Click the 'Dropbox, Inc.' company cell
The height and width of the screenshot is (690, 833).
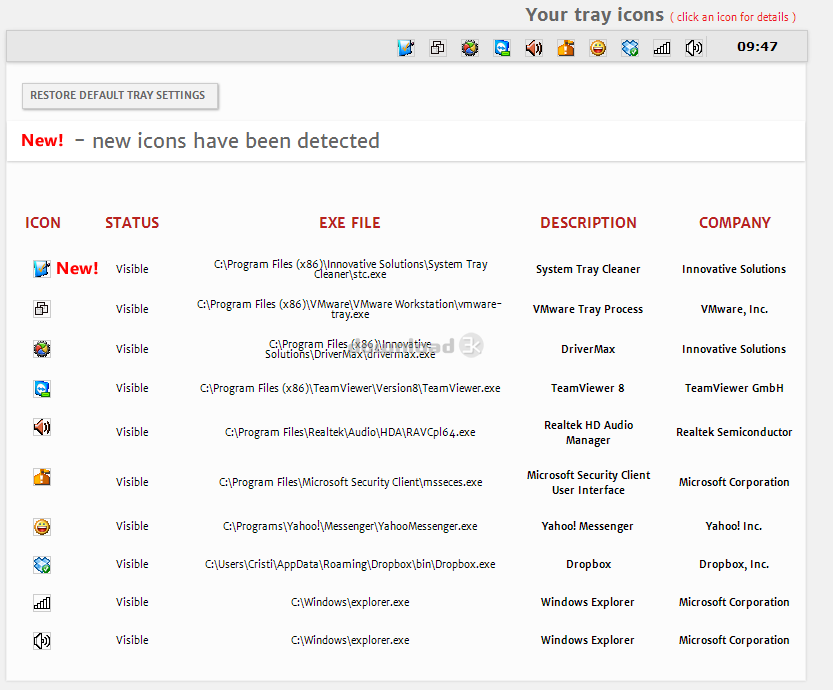click(x=734, y=564)
